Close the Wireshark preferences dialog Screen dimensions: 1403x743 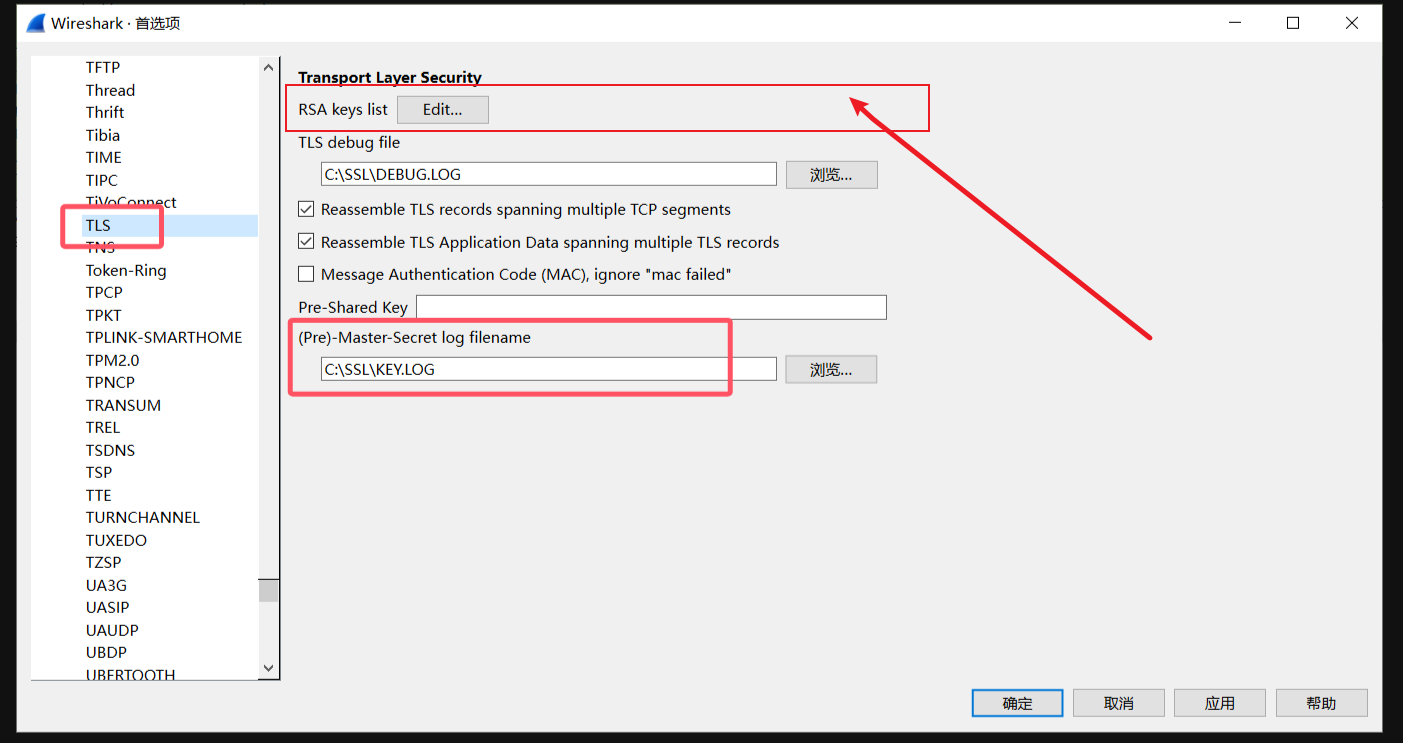(1352, 23)
